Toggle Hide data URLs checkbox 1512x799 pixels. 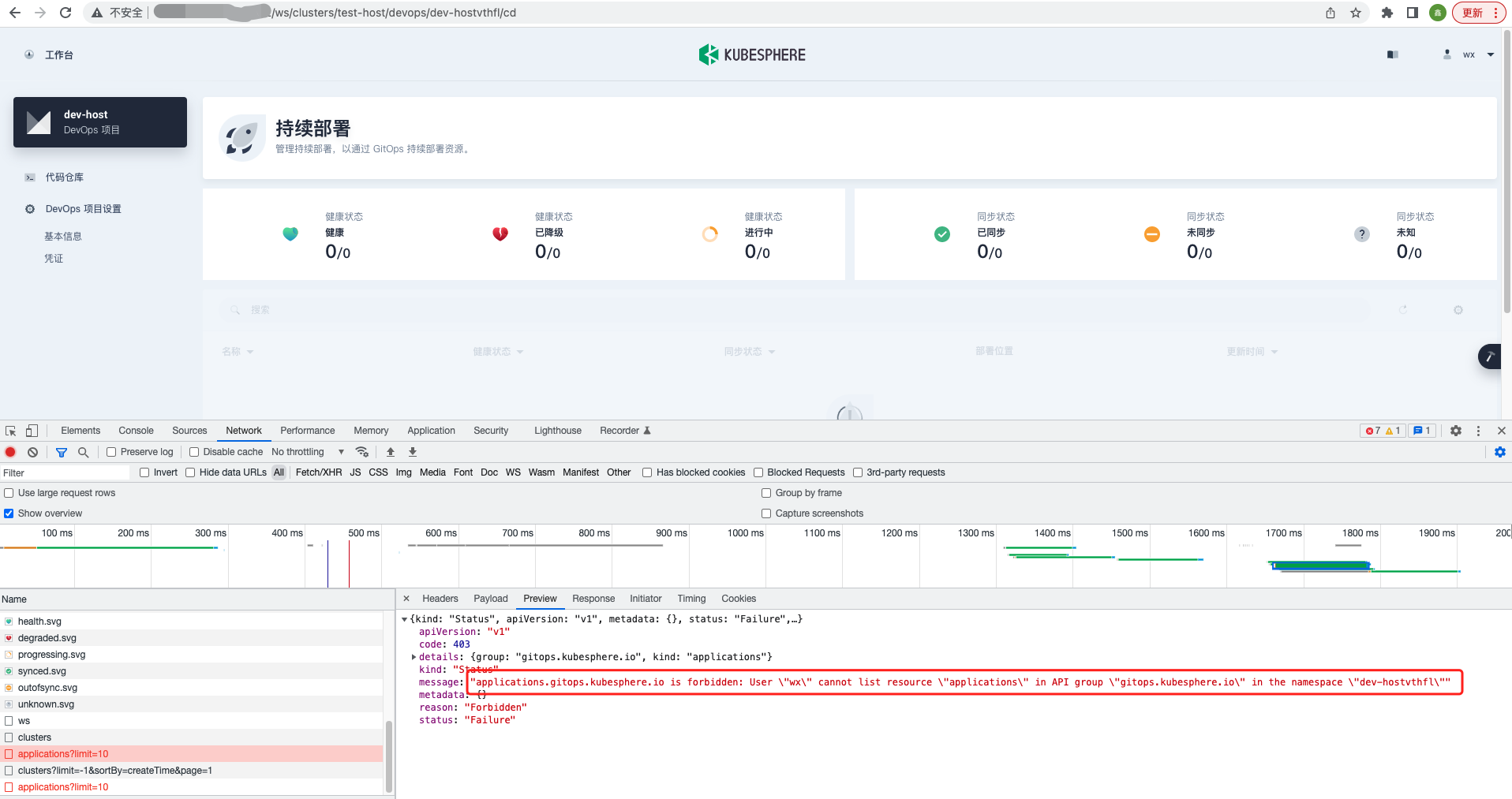coord(190,472)
